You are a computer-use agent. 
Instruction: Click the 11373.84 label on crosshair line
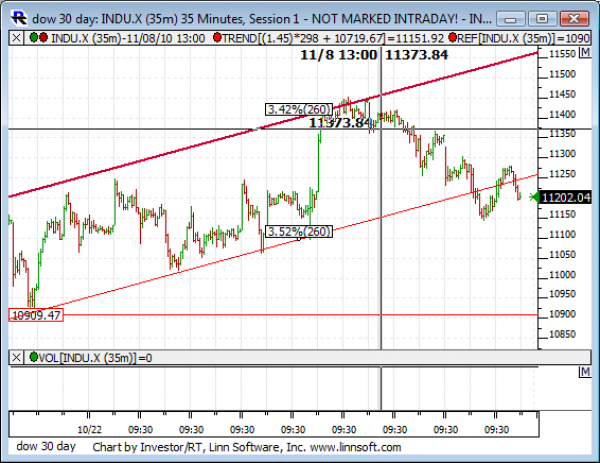pyautogui.click(x=340, y=123)
